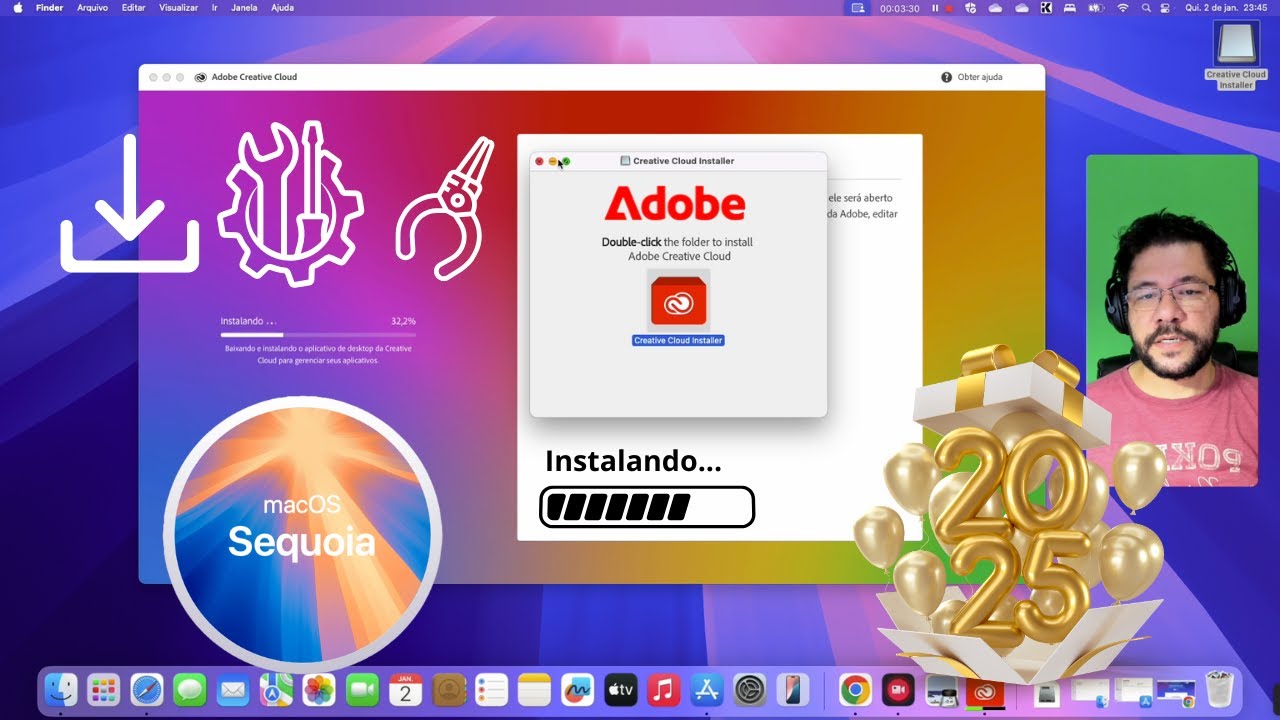The height and width of the screenshot is (720, 1280).
Task: Open Wi-Fi status in menu bar
Action: (1122, 7)
